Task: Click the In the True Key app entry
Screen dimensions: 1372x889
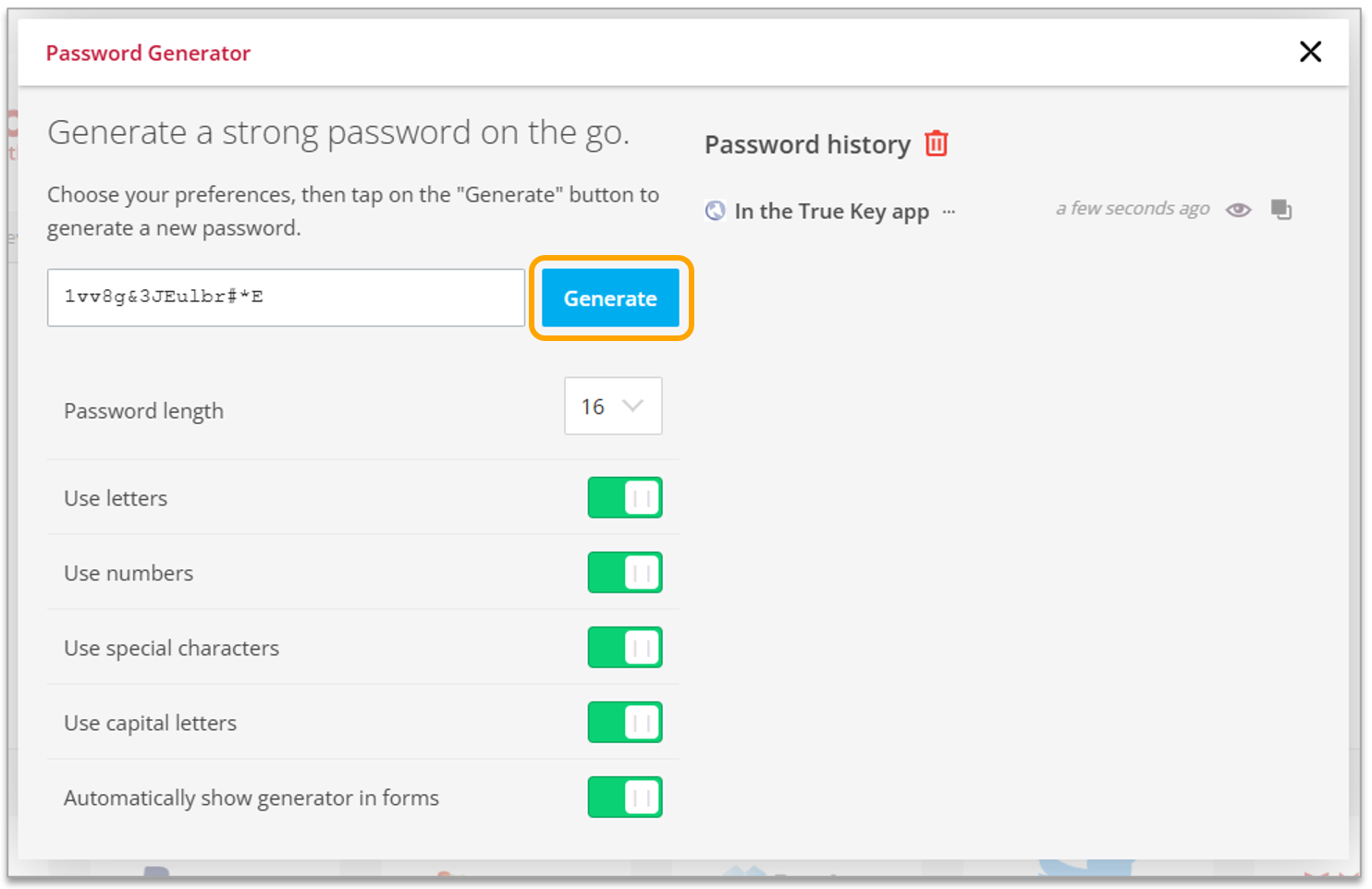Action: [830, 211]
